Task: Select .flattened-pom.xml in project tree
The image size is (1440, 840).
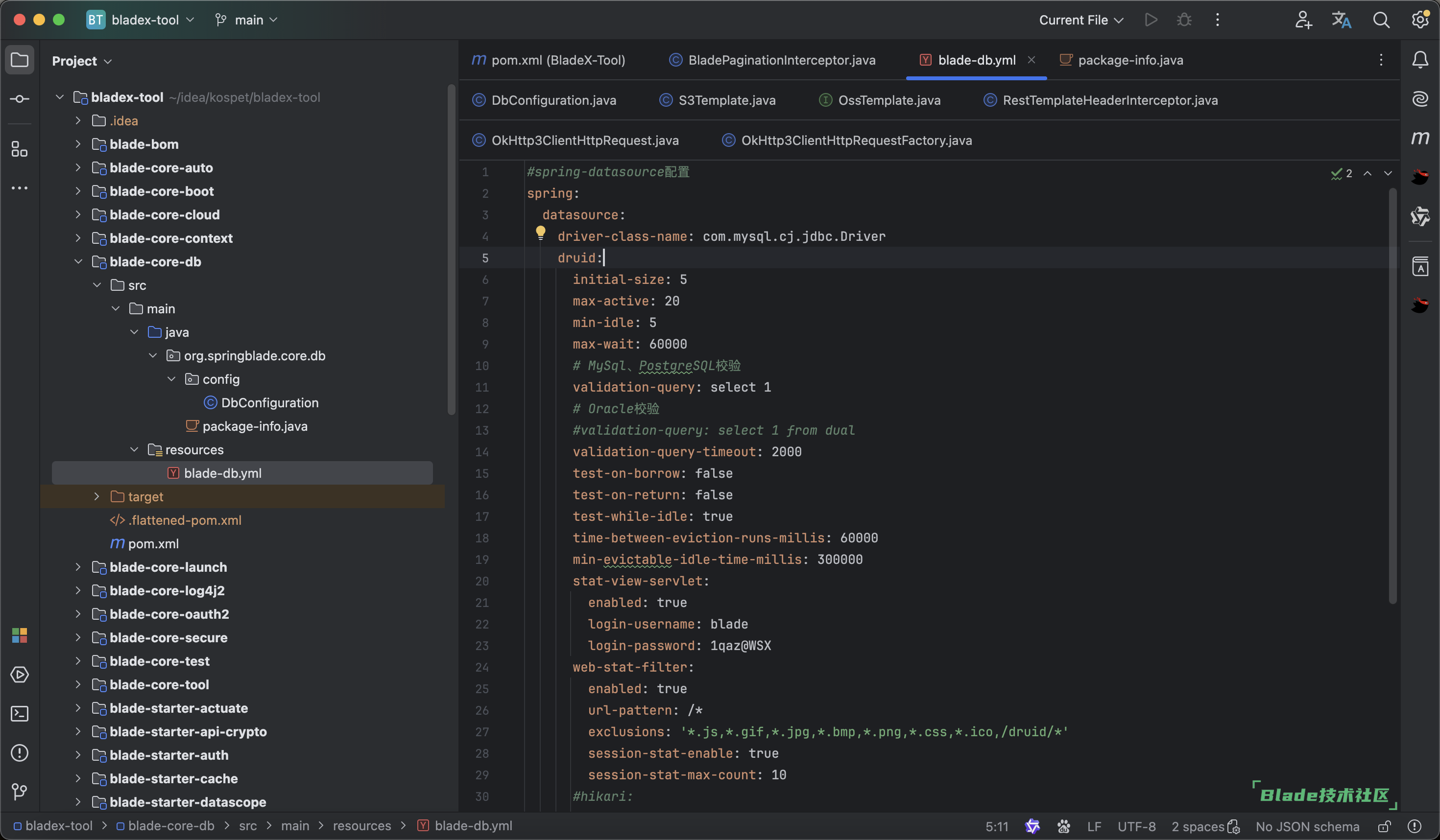Action: (185, 521)
